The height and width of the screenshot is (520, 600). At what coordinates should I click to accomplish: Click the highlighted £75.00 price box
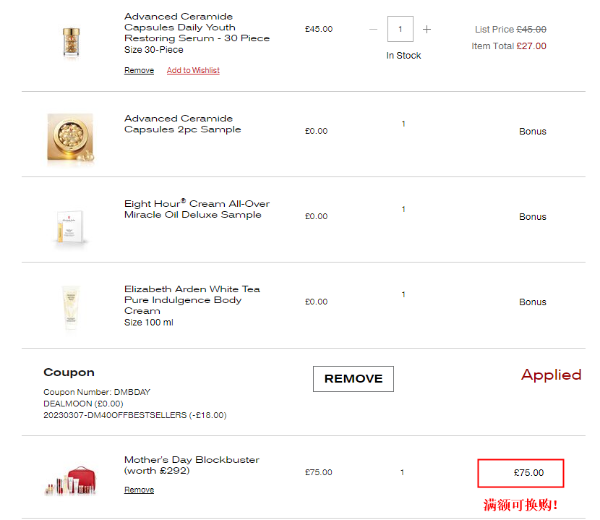520,473
